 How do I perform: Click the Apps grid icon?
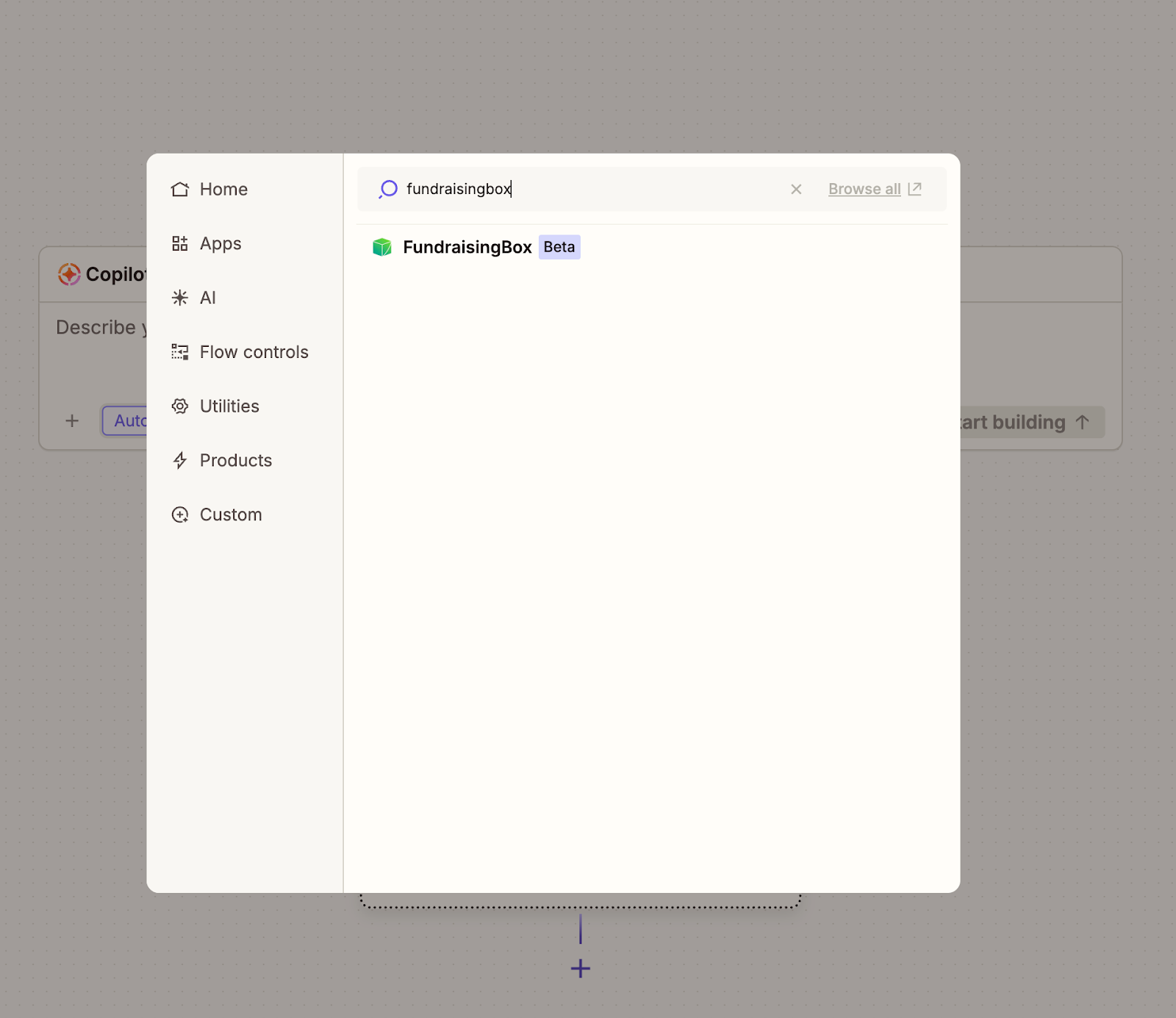click(x=180, y=244)
